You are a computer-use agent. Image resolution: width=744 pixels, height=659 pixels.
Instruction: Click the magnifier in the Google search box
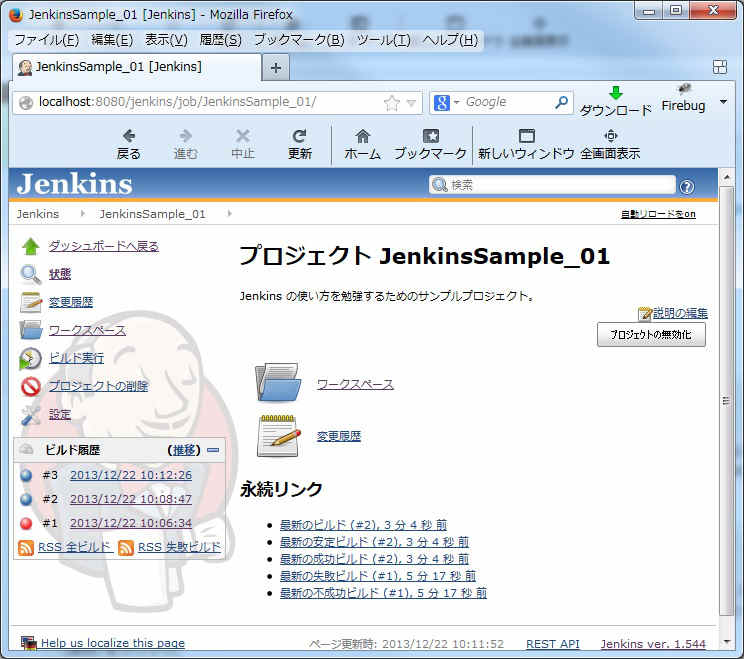tap(561, 102)
